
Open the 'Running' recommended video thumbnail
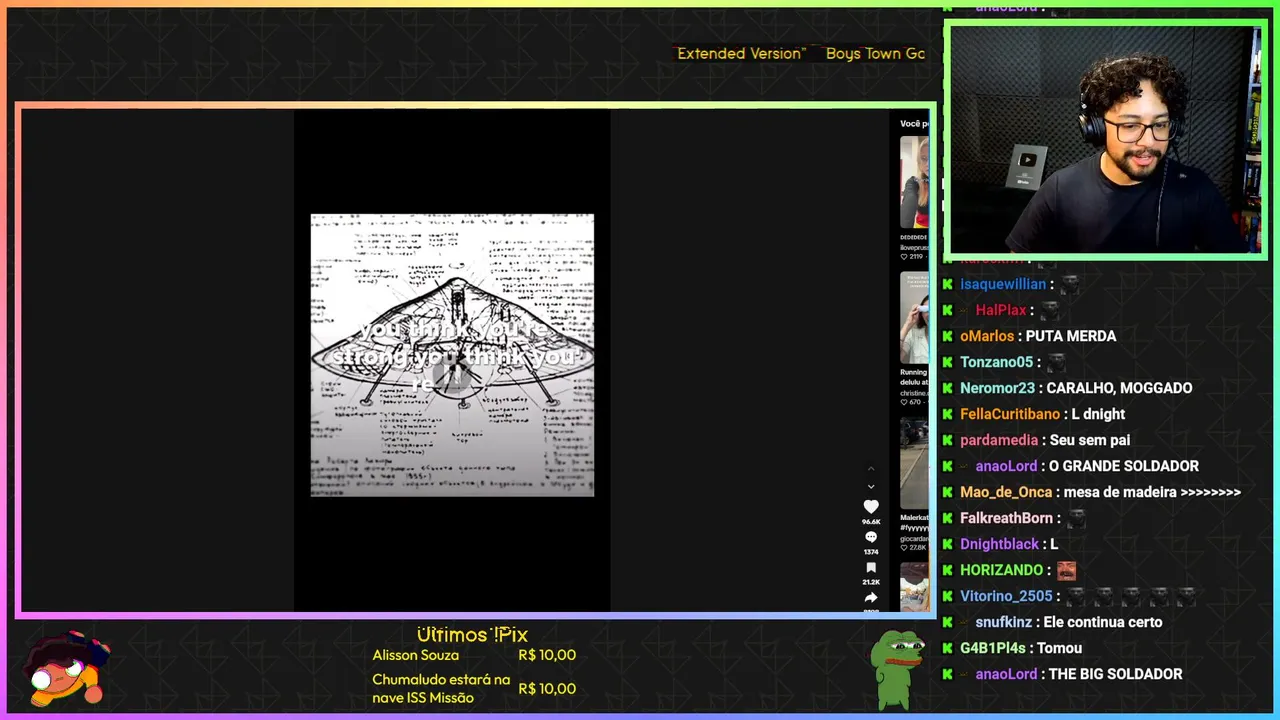(914, 318)
